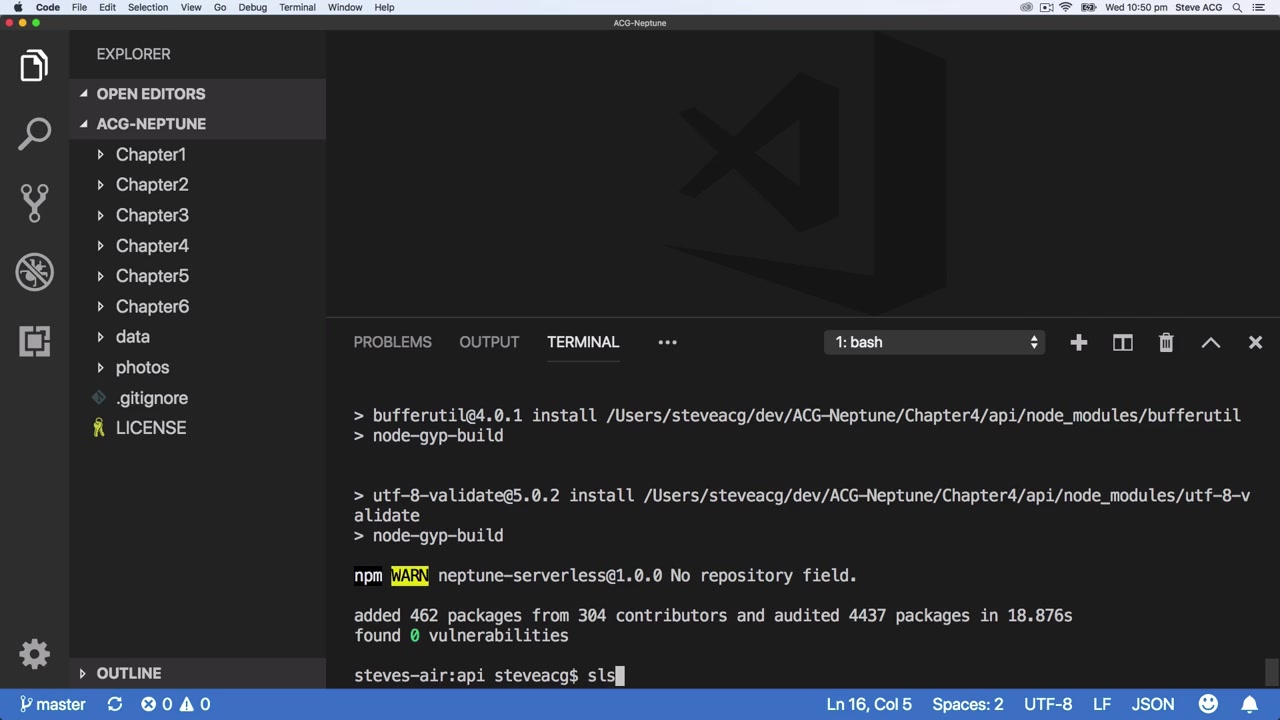Select the TERMINAL tab
The image size is (1280, 720).
click(583, 342)
